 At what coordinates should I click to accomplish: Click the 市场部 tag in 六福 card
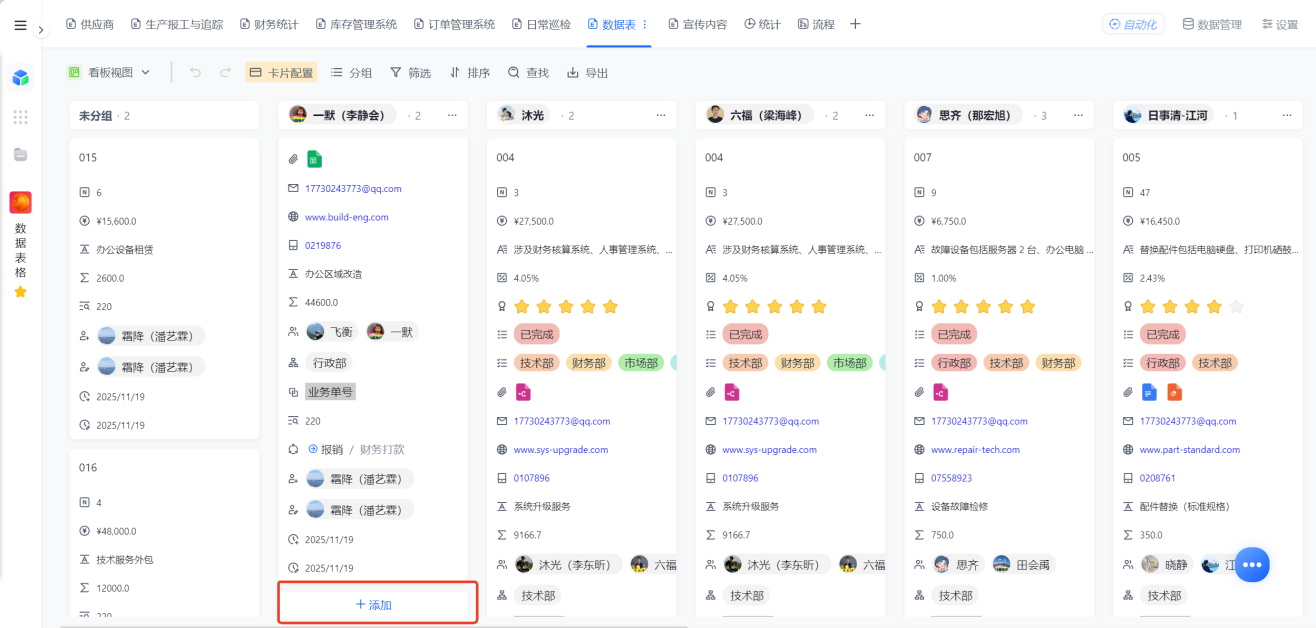[x=850, y=363]
